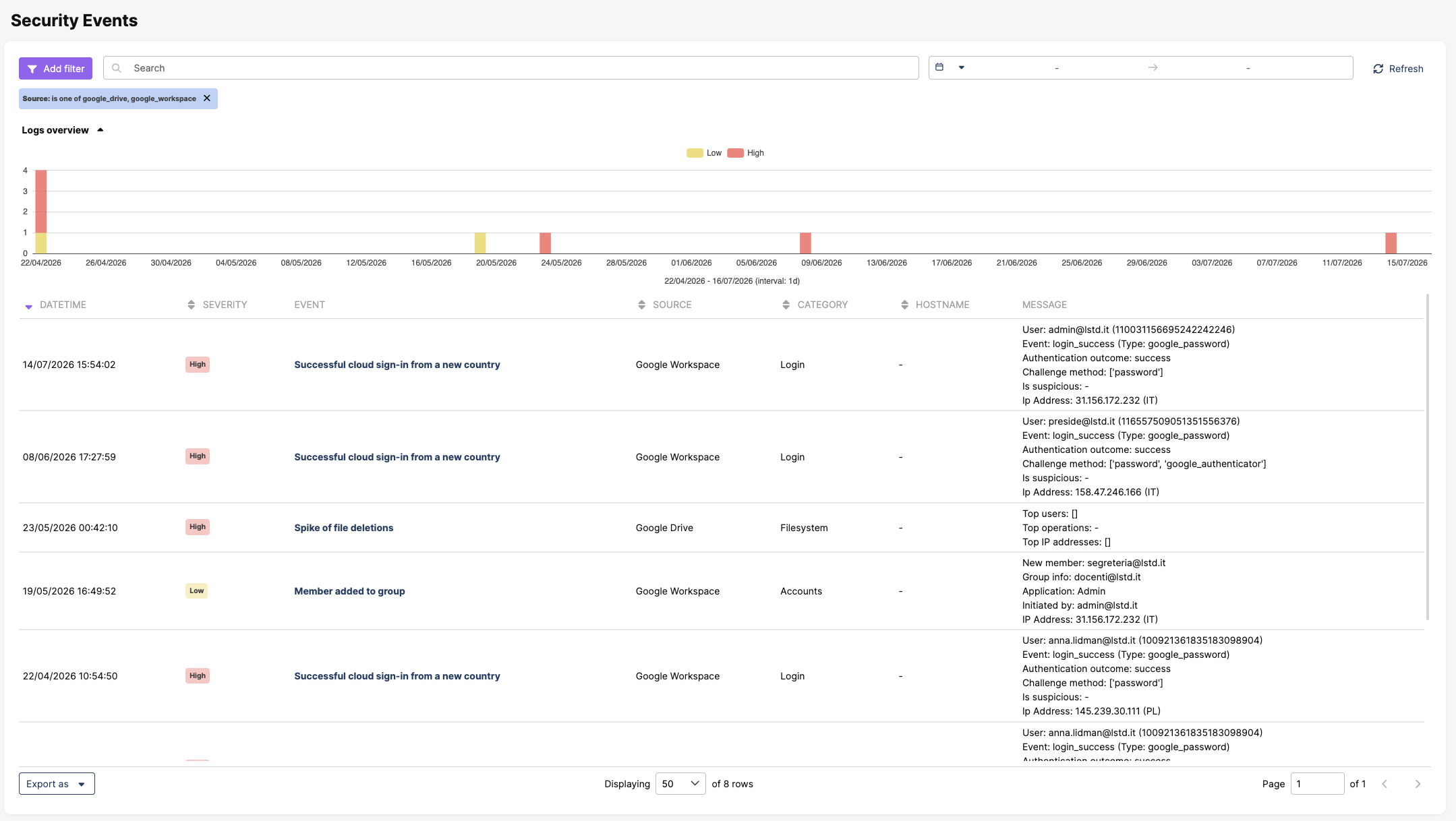Sort by SOURCE column arrows

pyautogui.click(x=641, y=305)
